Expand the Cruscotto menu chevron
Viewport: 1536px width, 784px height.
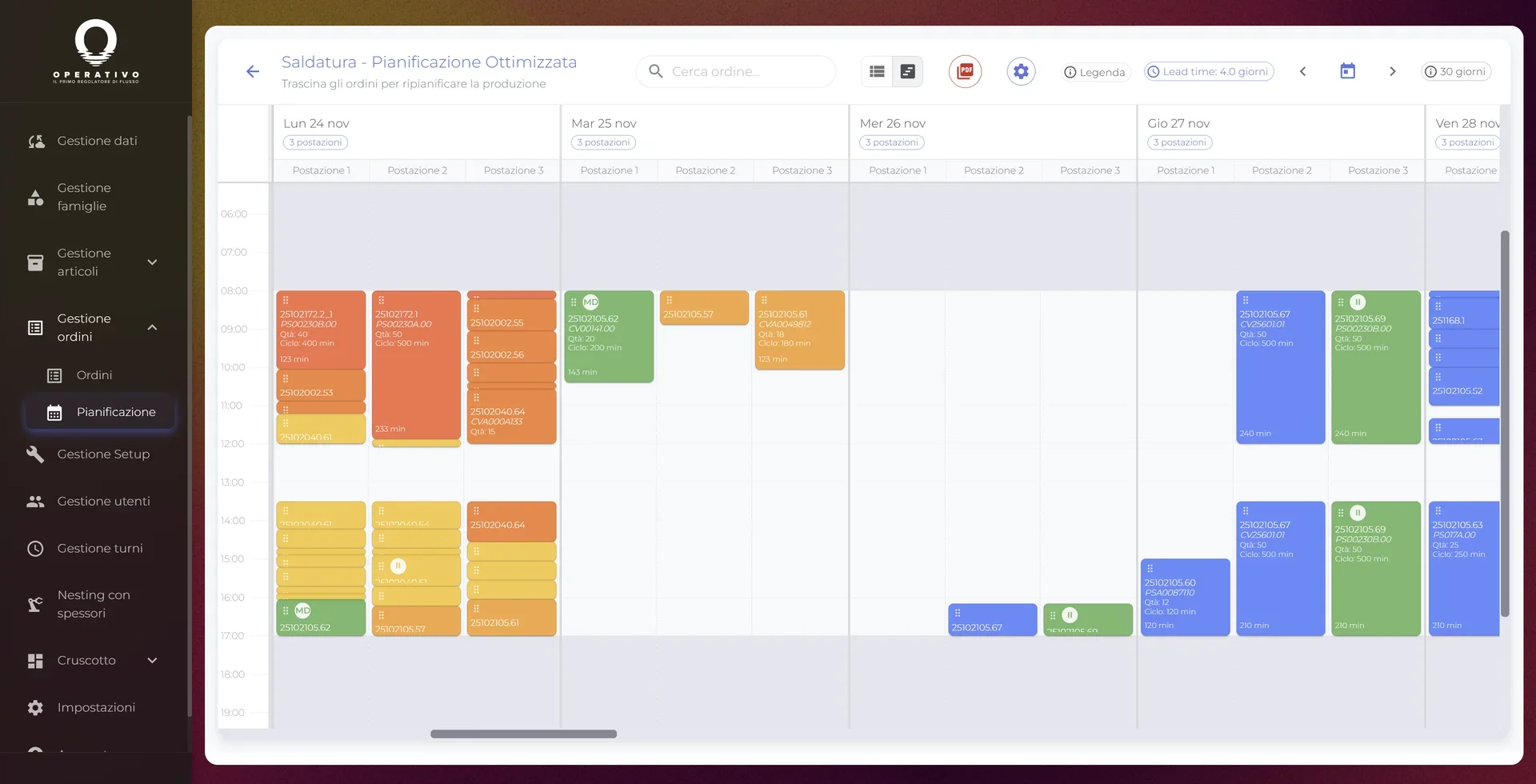click(x=152, y=660)
